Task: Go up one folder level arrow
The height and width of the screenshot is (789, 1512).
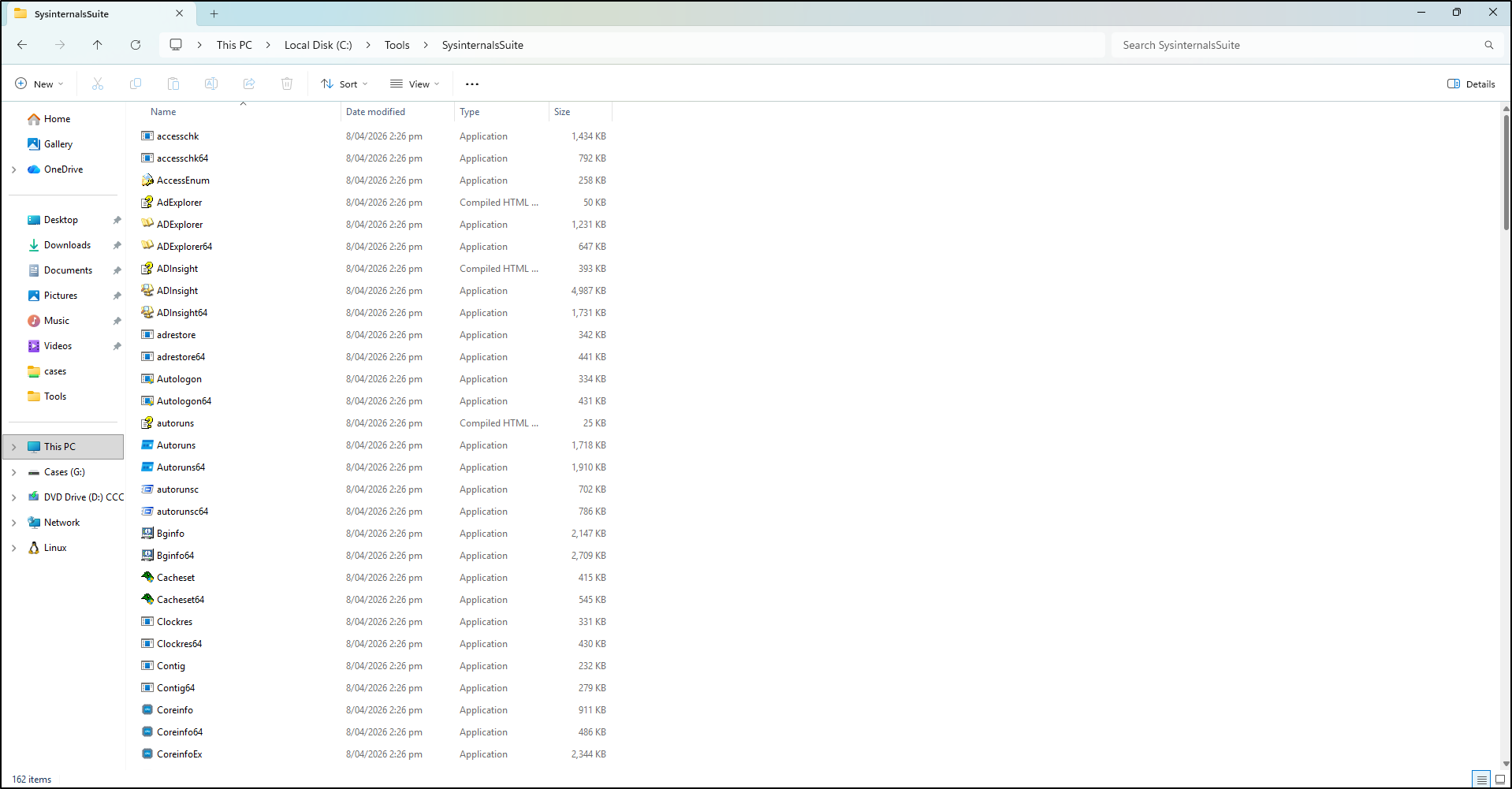Action: (98, 45)
